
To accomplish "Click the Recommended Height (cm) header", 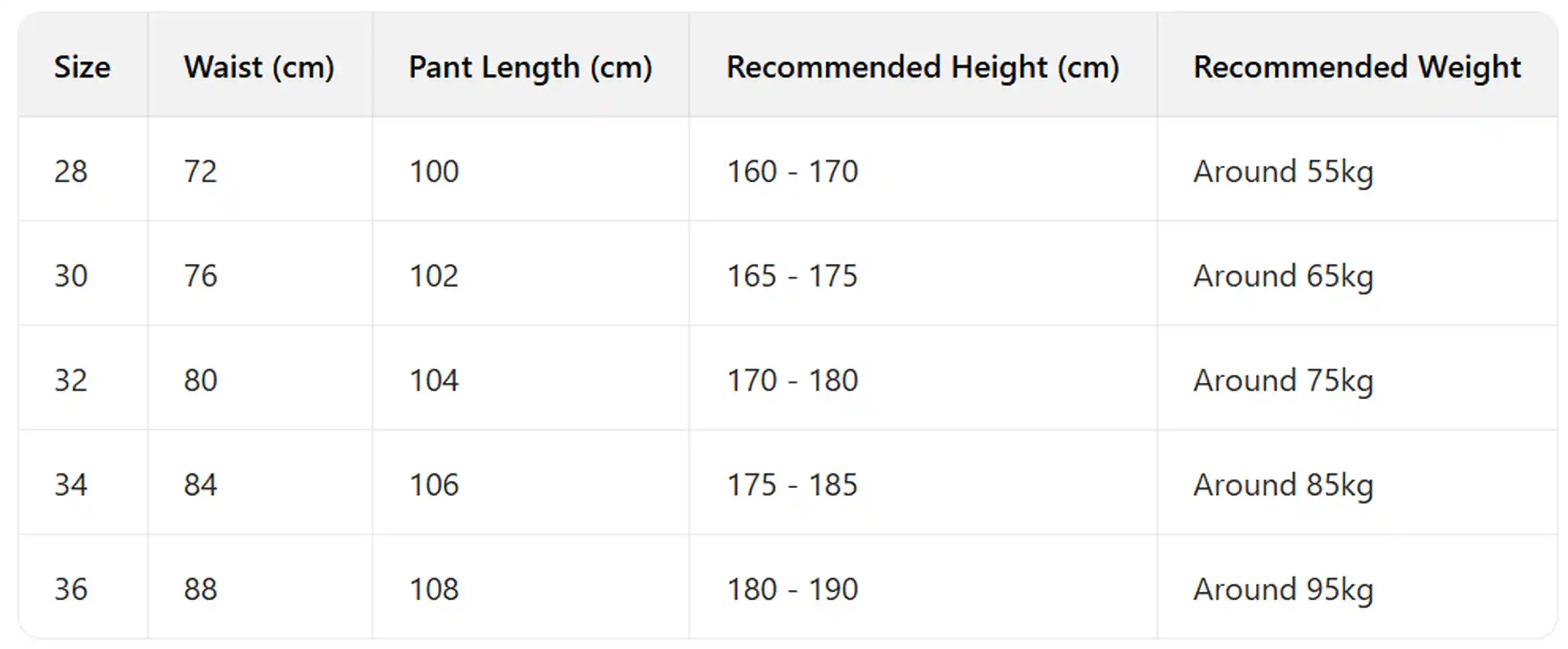I will 923,67.
